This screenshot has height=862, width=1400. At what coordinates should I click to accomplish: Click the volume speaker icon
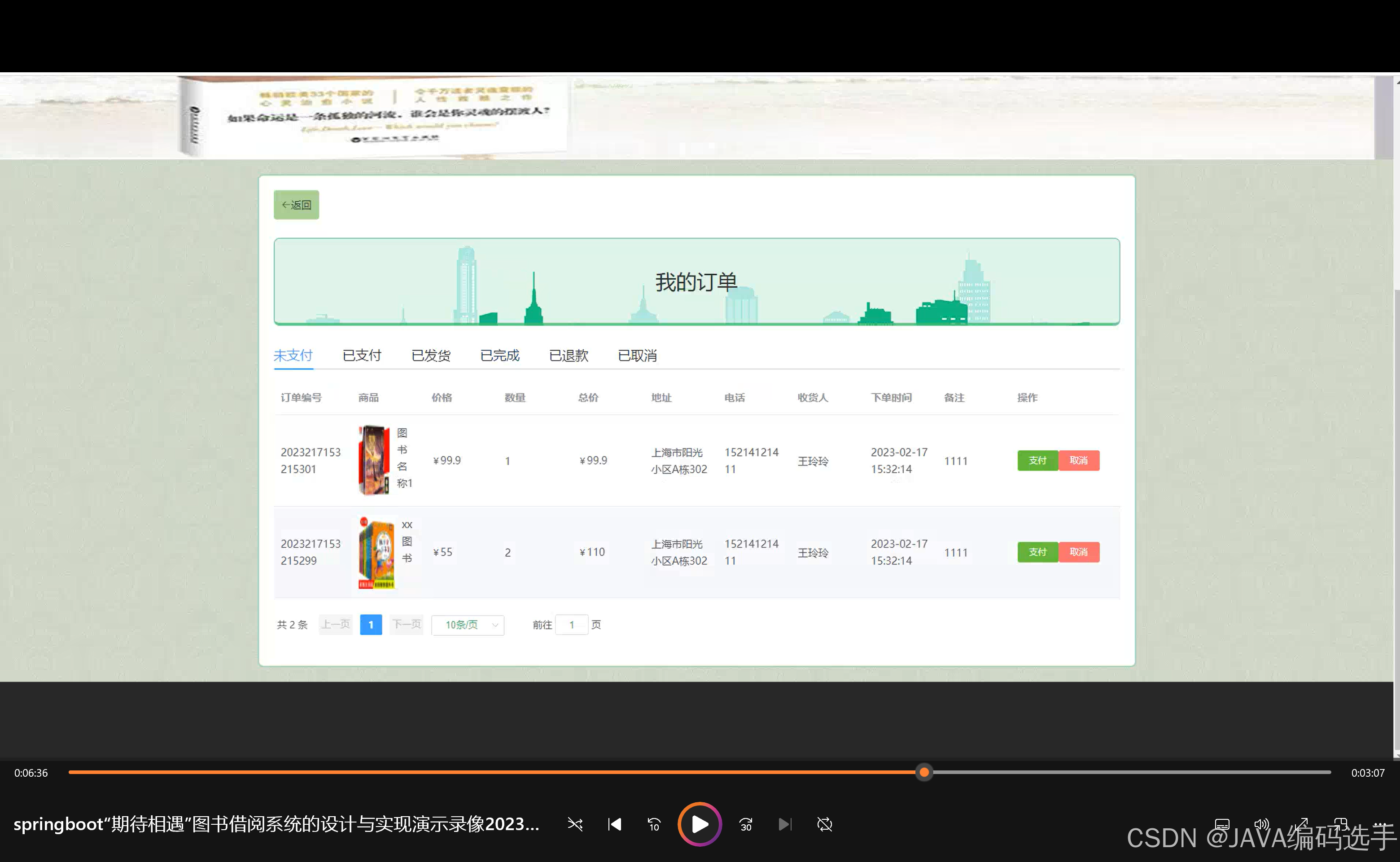click(x=1261, y=824)
